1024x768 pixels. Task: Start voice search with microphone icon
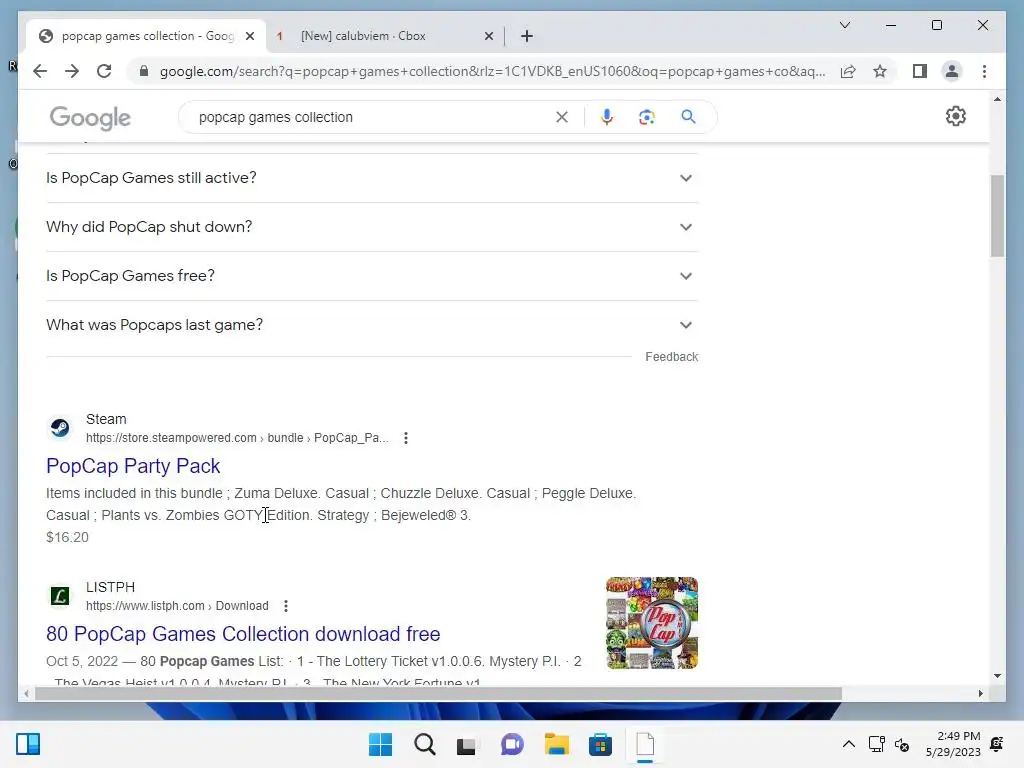click(x=607, y=117)
